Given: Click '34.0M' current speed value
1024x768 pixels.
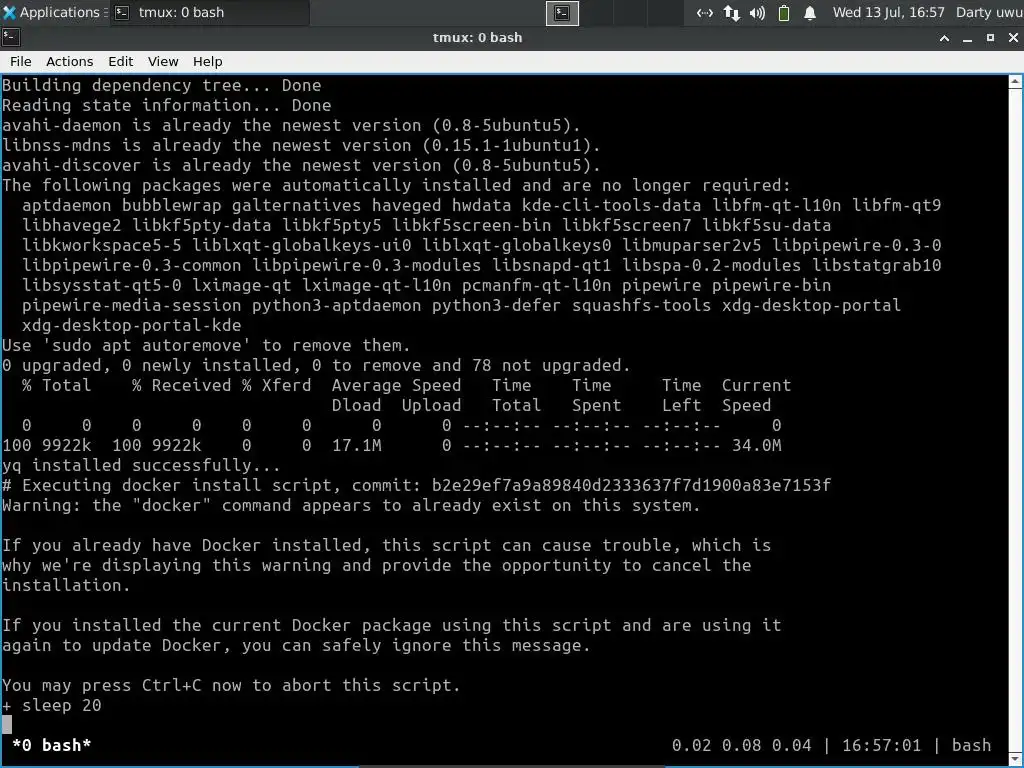Looking at the screenshot, I should click(756, 445).
